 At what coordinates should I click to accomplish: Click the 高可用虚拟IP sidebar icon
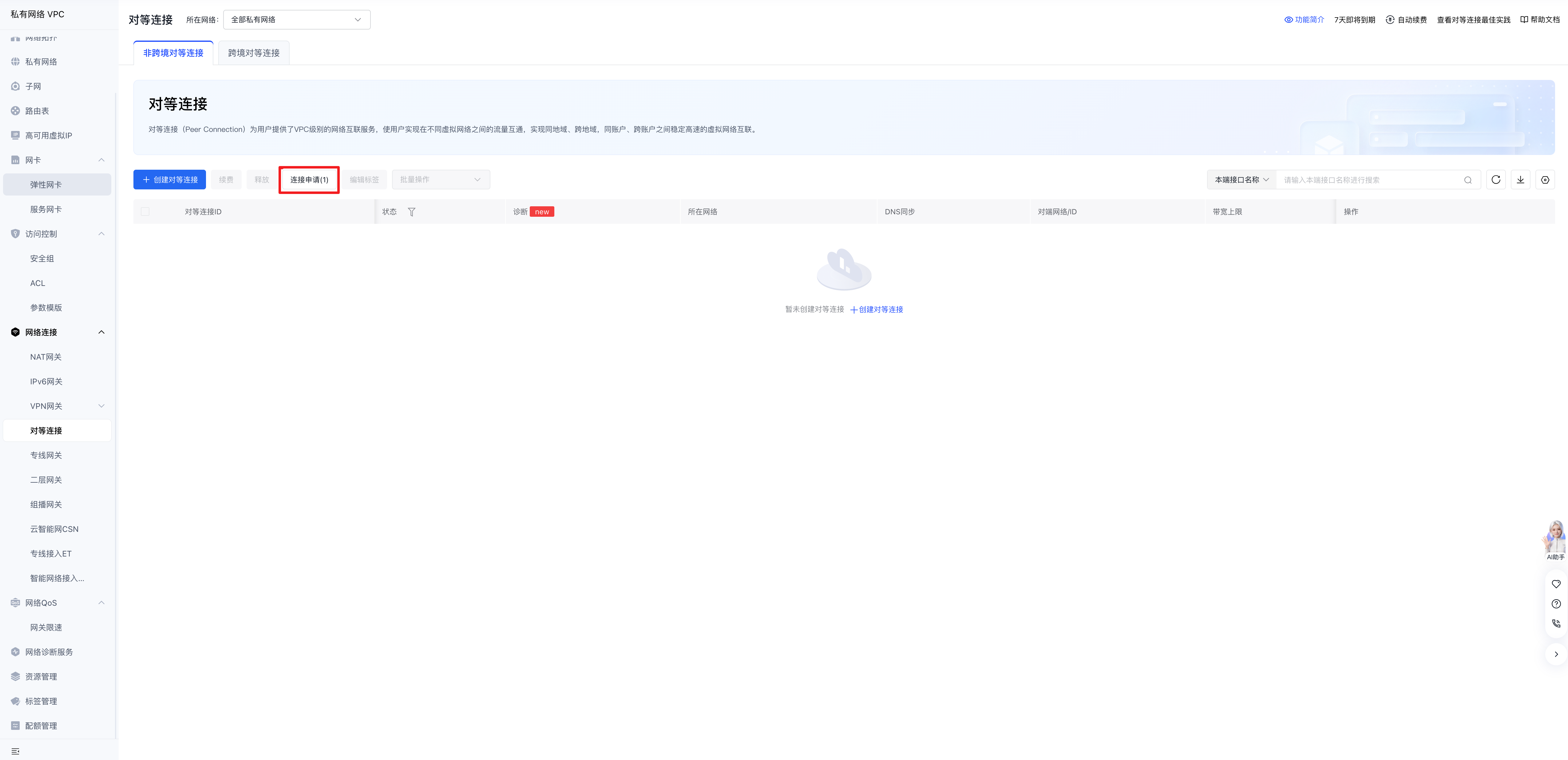[x=15, y=135]
